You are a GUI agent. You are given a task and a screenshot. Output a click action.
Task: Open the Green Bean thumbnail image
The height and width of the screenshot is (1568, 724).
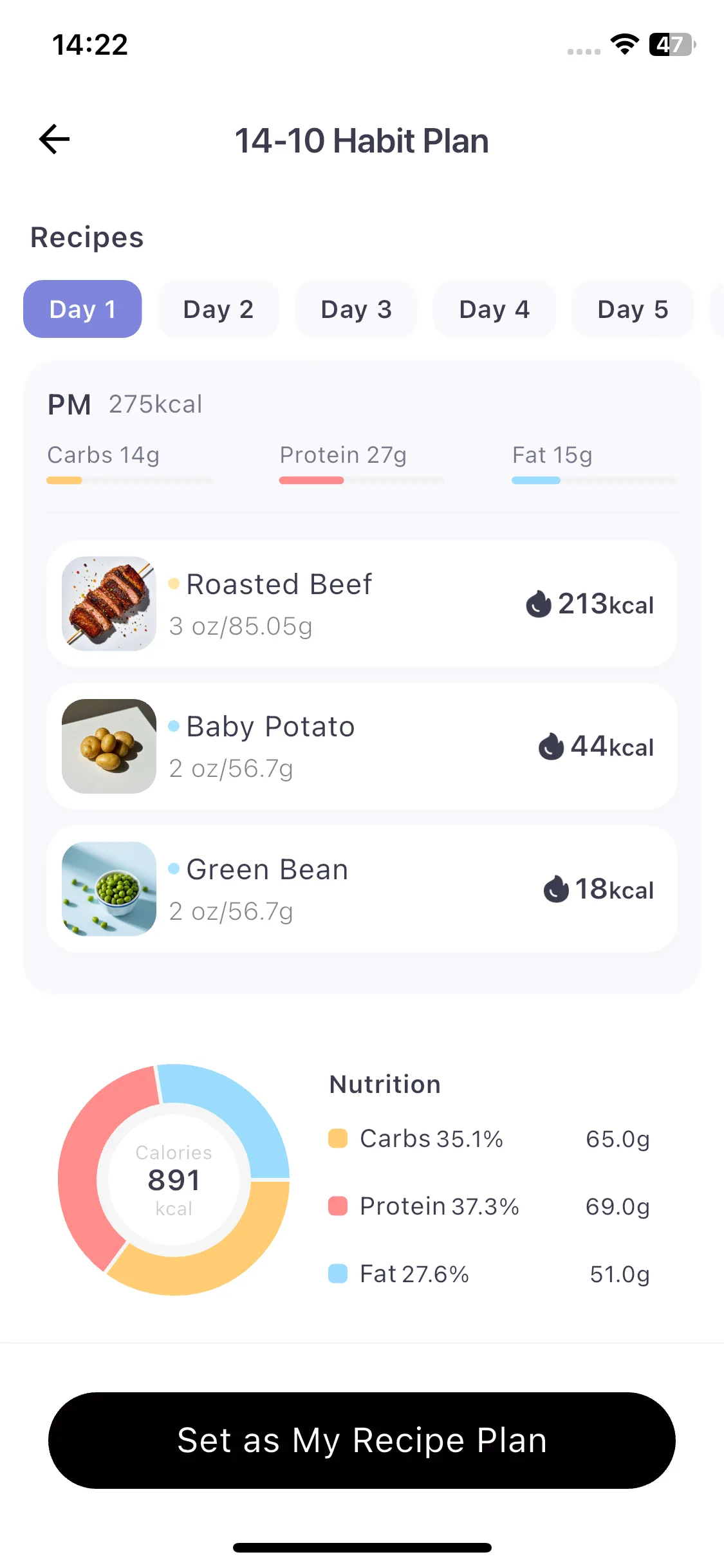[x=109, y=889]
